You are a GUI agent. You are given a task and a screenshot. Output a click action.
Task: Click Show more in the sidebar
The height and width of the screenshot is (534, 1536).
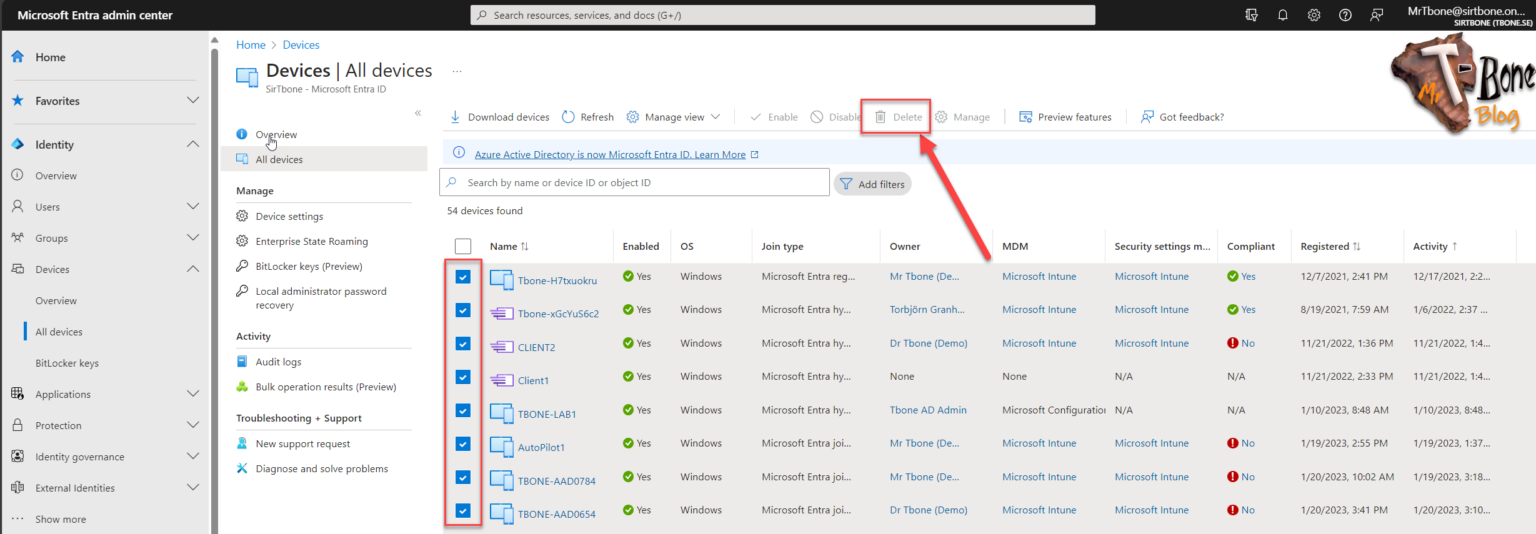(60, 519)
